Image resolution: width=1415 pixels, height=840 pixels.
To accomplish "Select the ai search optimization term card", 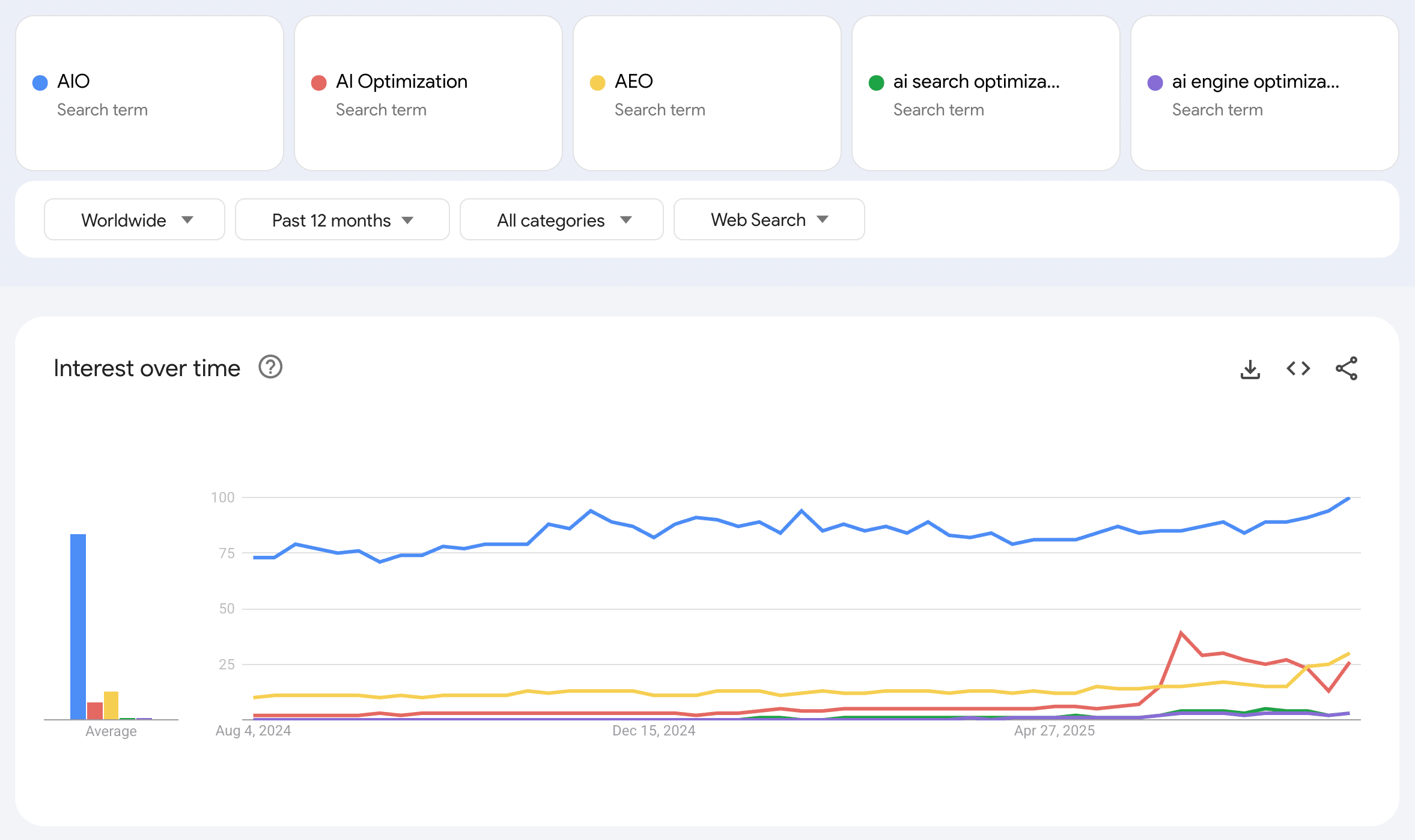I will click(985, 93).
